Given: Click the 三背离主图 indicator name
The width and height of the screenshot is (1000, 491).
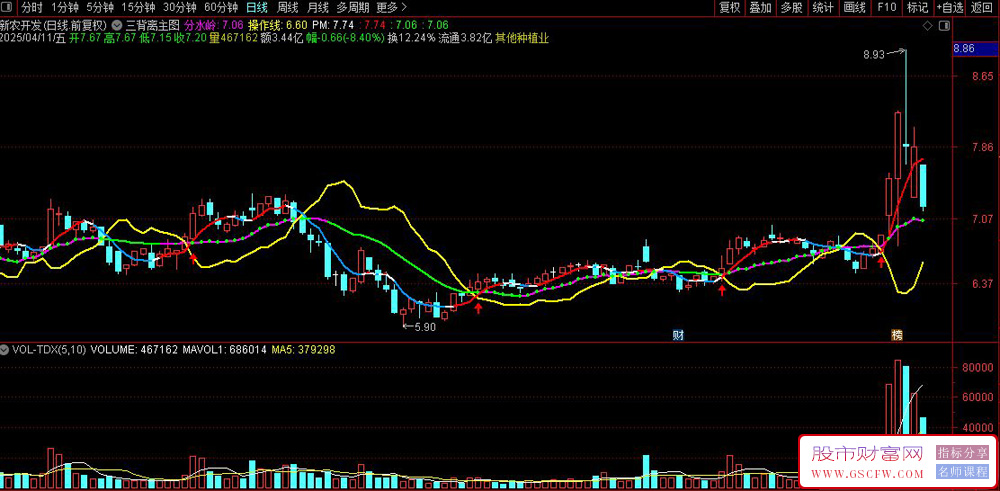Looking at the screenshot, I should [152, 26].
